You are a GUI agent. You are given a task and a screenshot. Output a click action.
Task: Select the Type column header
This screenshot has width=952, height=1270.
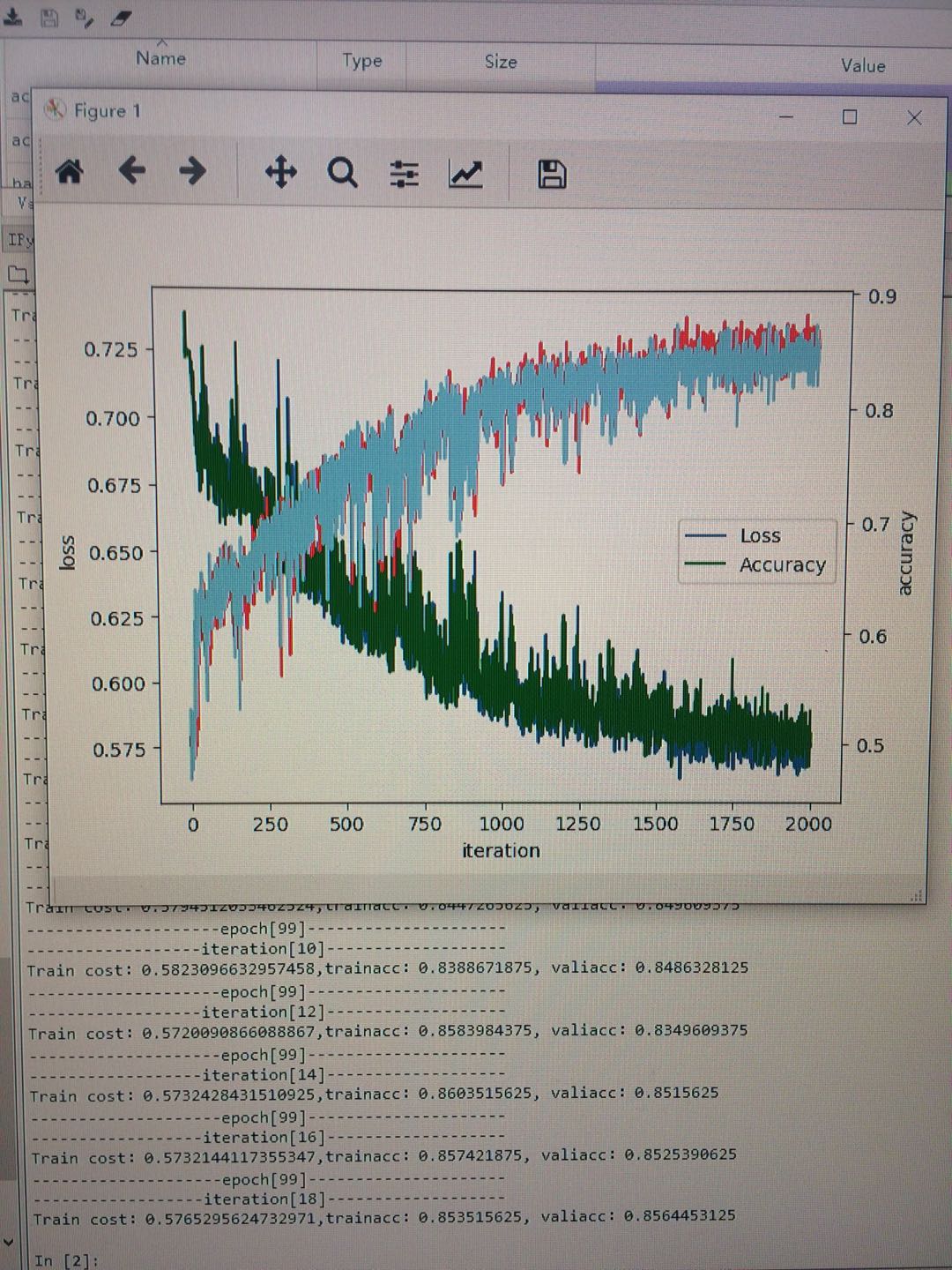pyautogui.click(x=361, y=61)
